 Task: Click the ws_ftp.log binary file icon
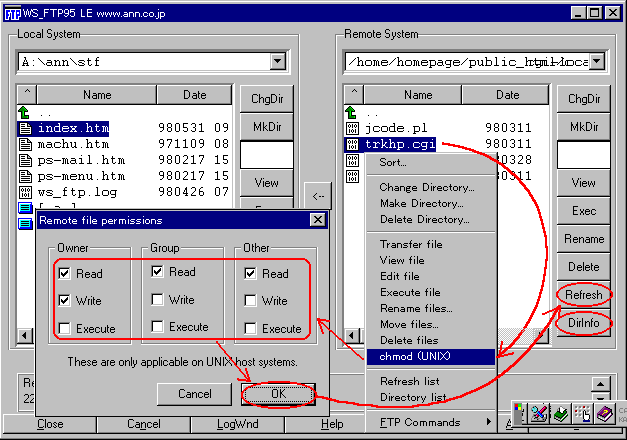[26, 191]
